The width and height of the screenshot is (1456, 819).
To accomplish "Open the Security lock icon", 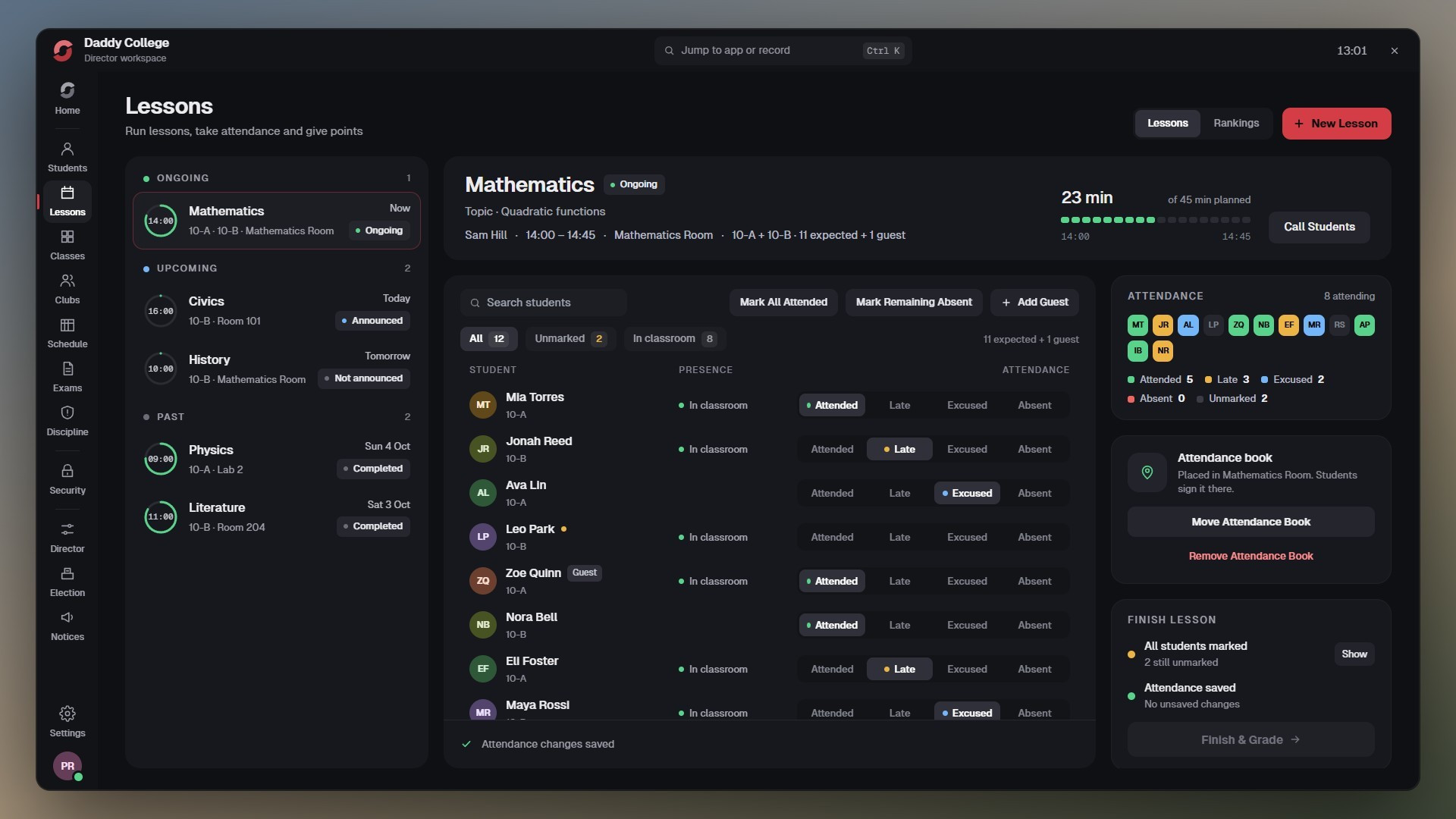I will [x=67, y=472].
